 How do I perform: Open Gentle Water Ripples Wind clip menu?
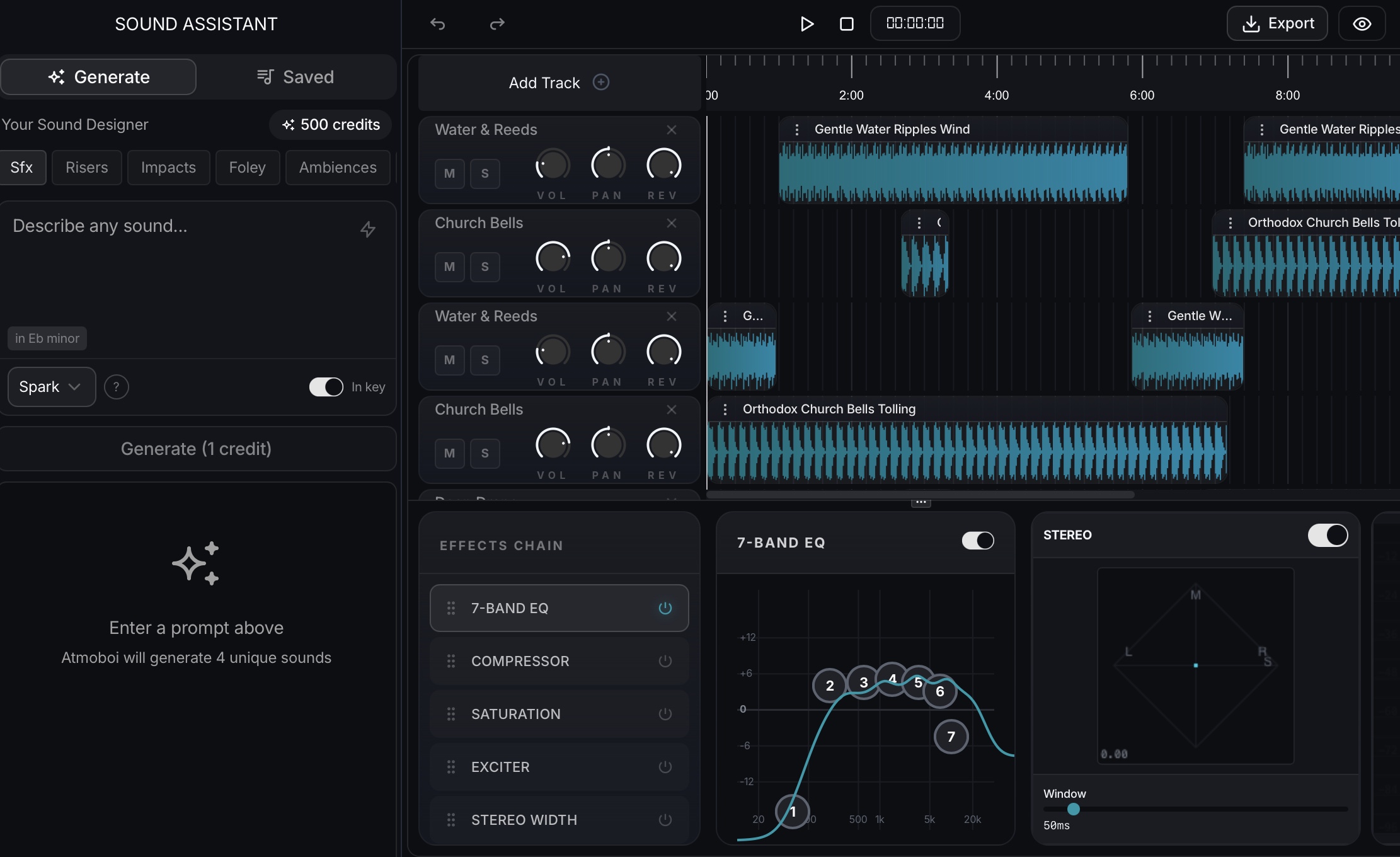pyautogui.click(x=797, y=129)
